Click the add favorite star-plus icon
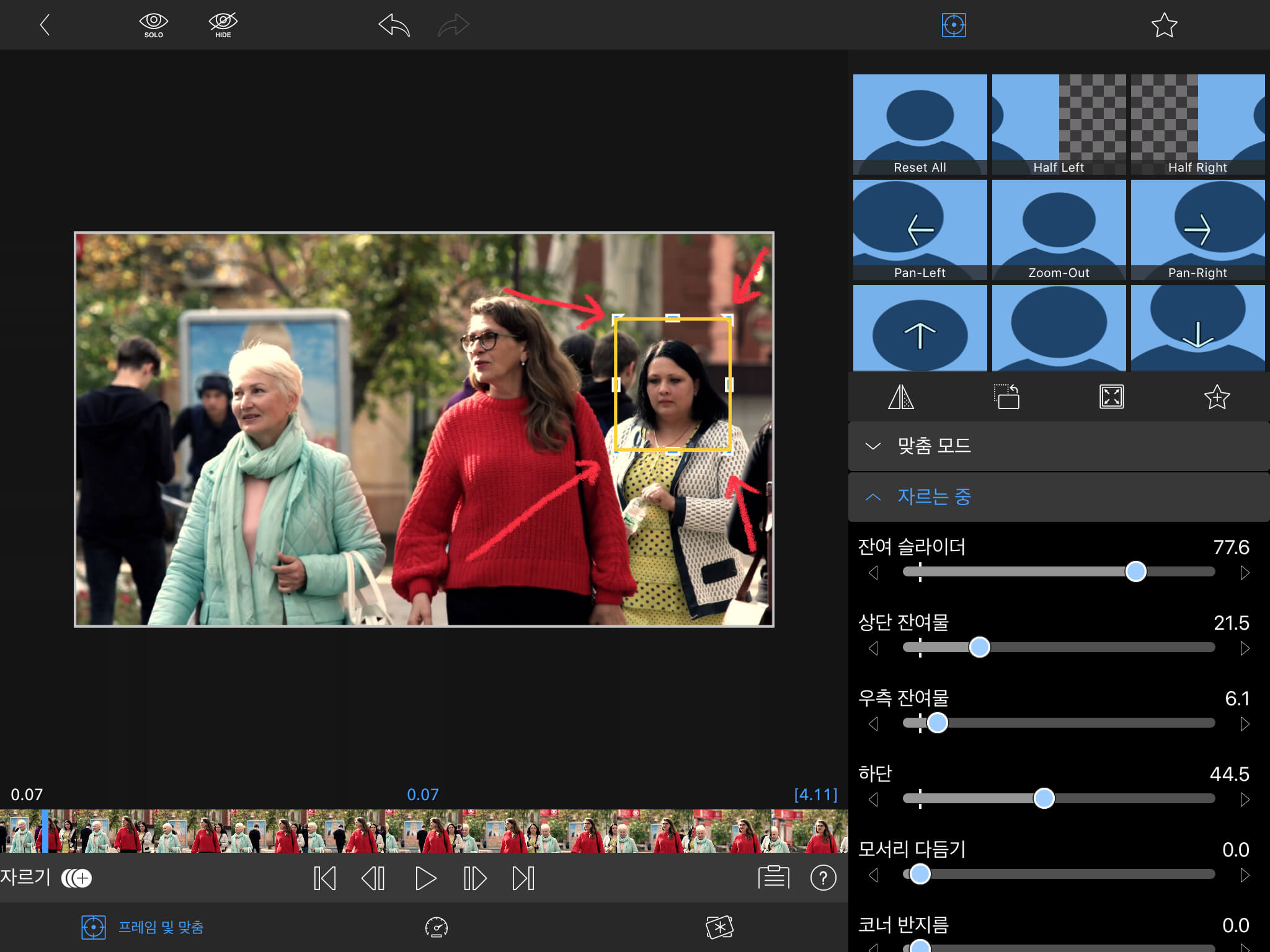1270x952 pixels. point(1217,397)
